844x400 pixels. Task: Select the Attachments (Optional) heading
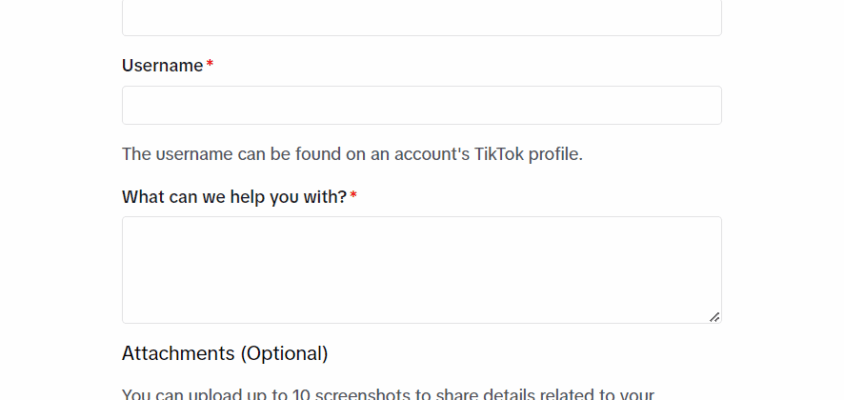click(x=224, y=353)
